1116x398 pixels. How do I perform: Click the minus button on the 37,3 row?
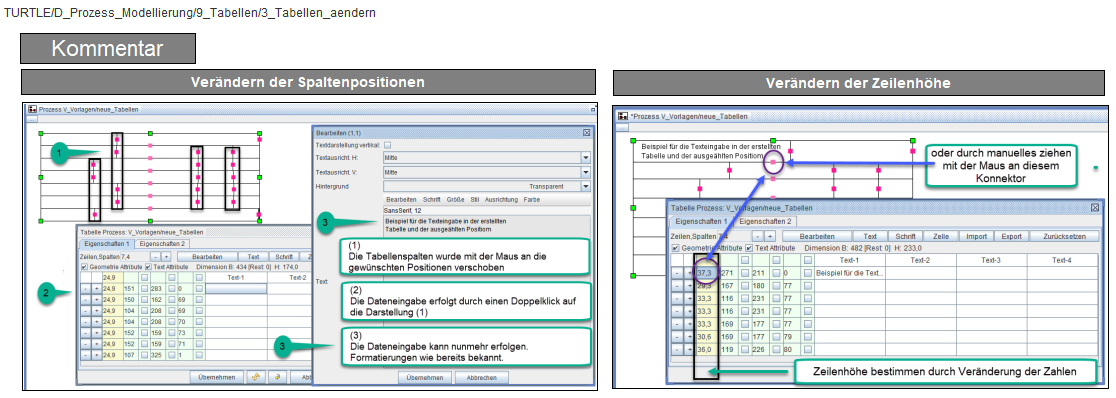tap(677, 273)
